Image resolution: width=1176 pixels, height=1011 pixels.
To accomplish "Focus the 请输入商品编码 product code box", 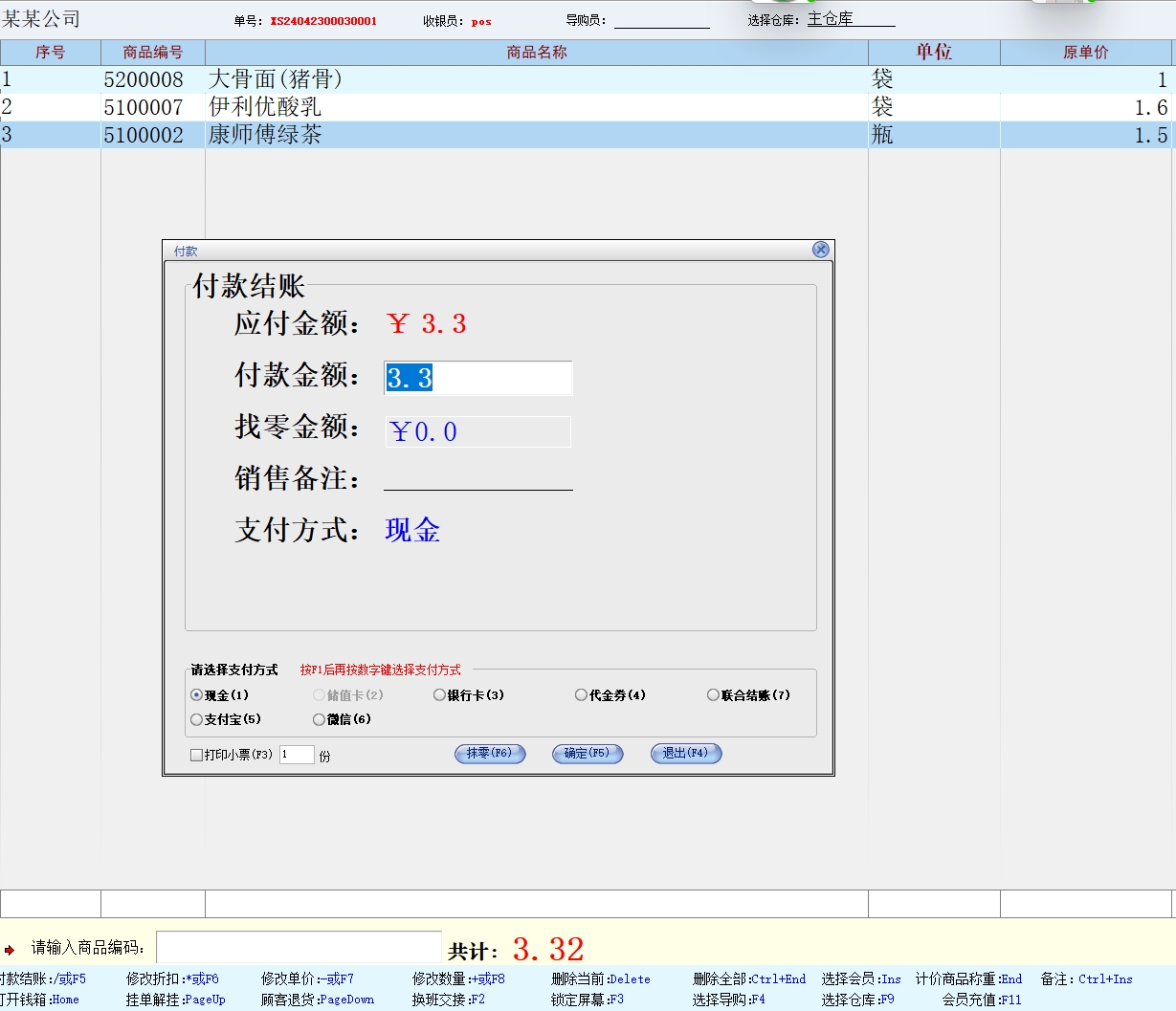I will 299,947.
